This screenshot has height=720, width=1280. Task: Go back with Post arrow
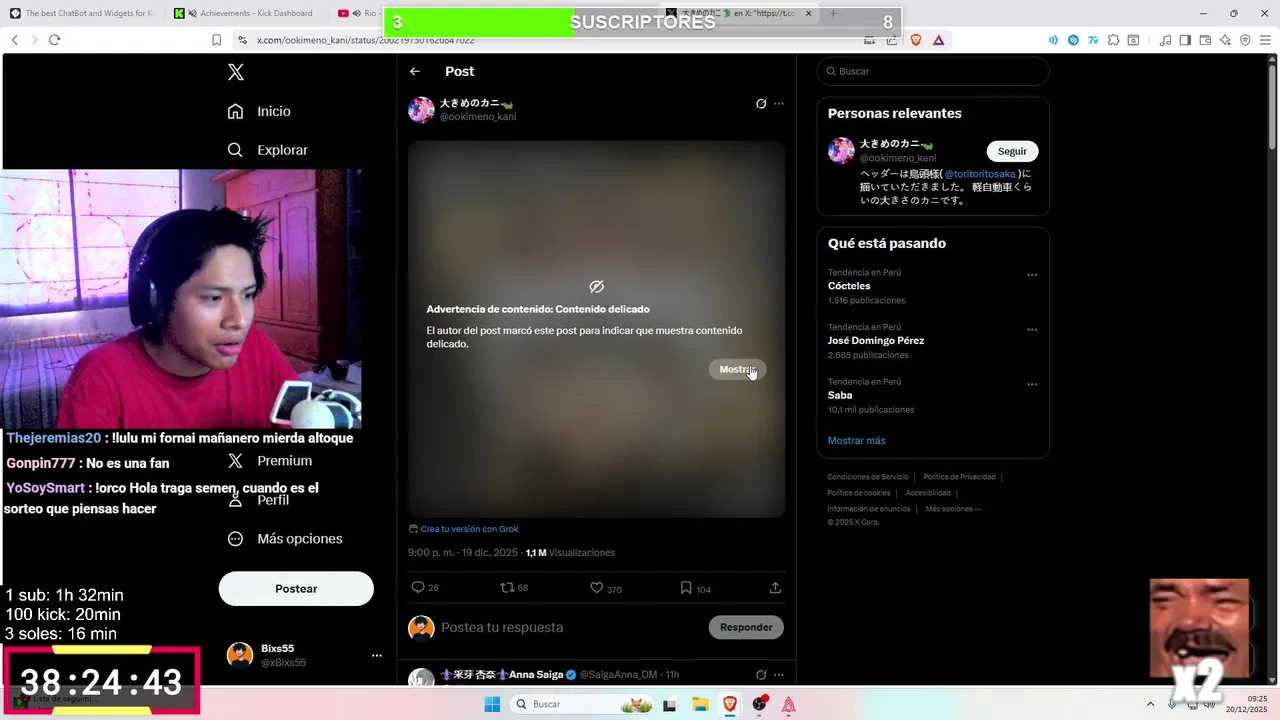click(415, 71)
